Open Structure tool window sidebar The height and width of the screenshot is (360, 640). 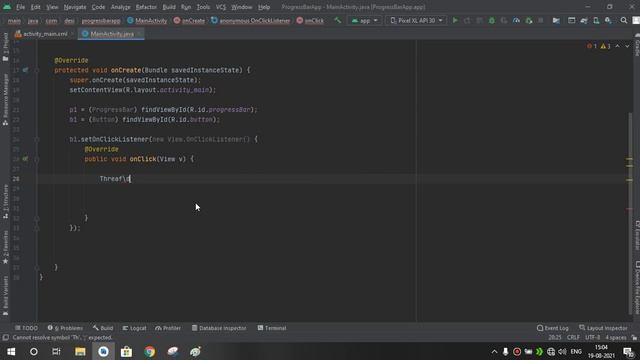[5, 202]
